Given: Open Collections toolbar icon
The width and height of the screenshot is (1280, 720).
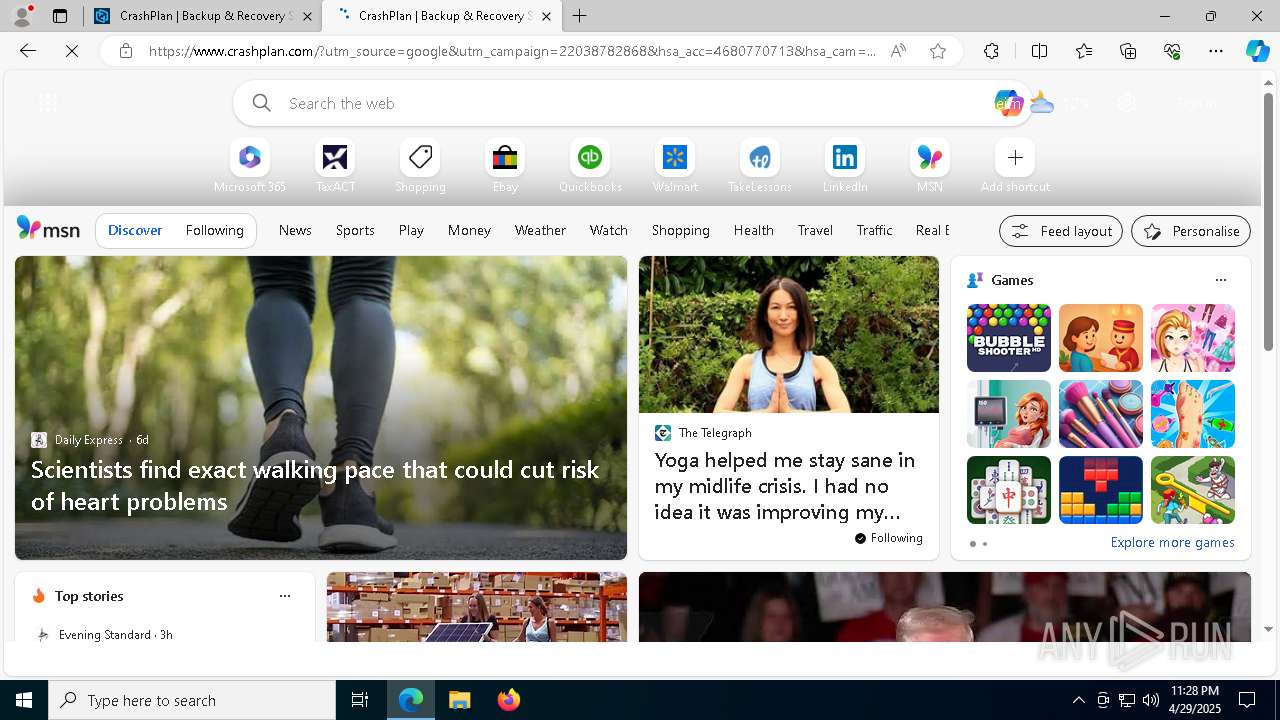Looking at the screenshot, I should (1128, 51).
